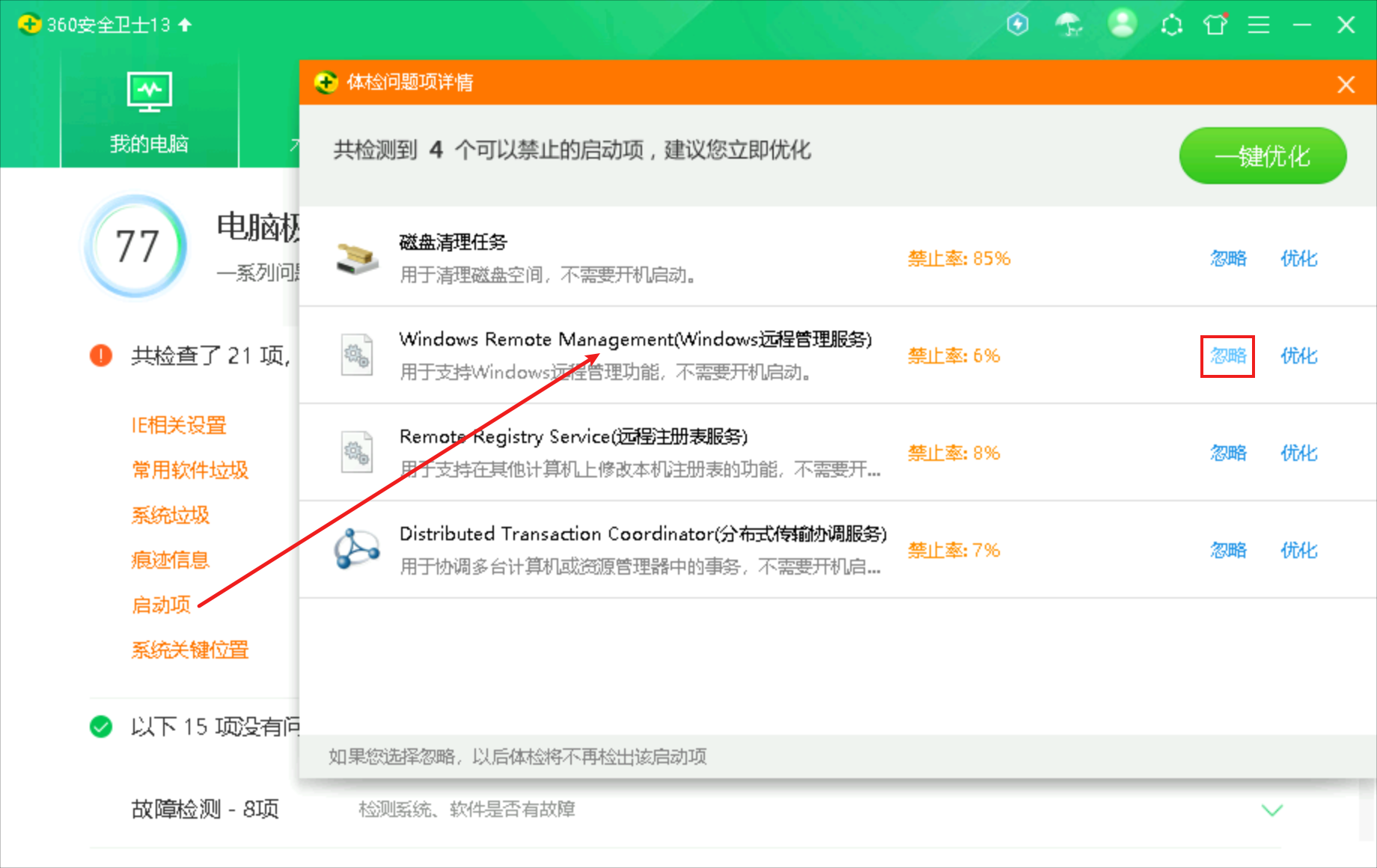
Task: Click the 我的电脑 monitor icon
Action: point(150,91)
